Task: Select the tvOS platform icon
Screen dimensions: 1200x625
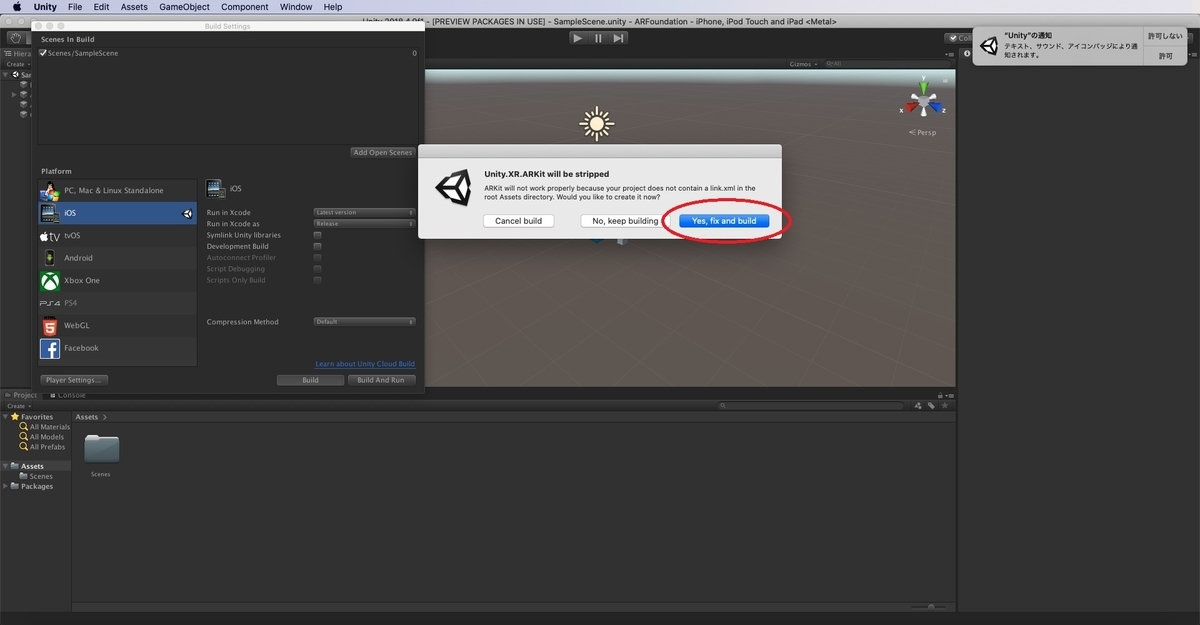Action: click(49, 236)
